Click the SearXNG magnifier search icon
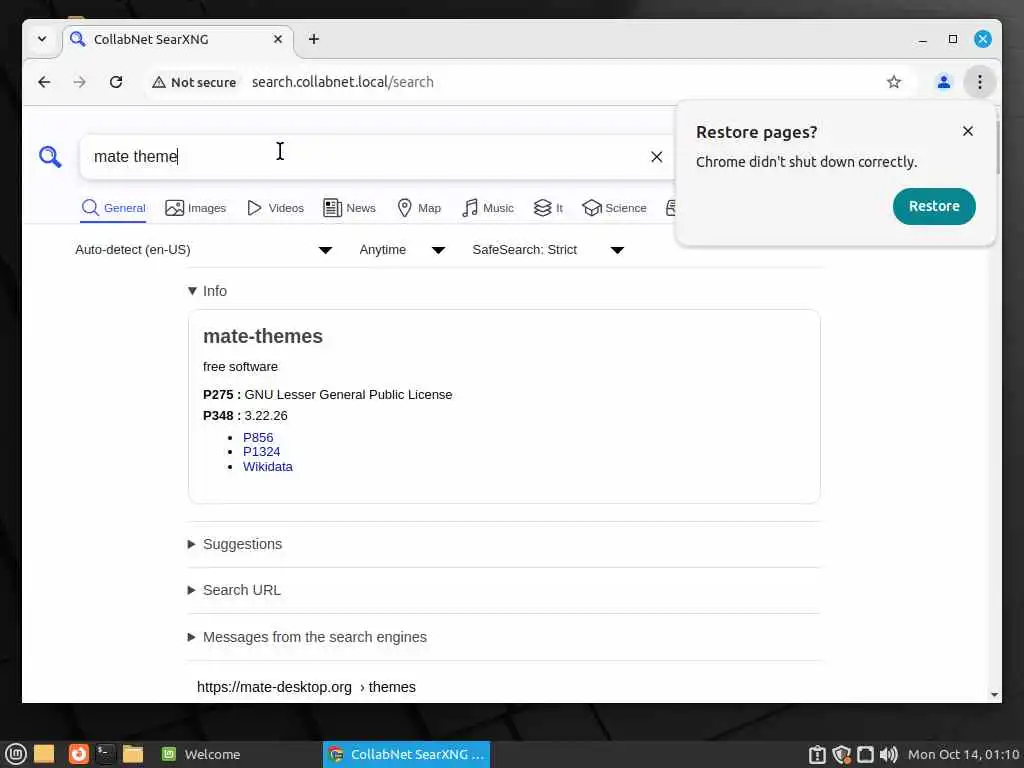The image size is (1024, 768). pyautogui.click(x=50, y=157)
